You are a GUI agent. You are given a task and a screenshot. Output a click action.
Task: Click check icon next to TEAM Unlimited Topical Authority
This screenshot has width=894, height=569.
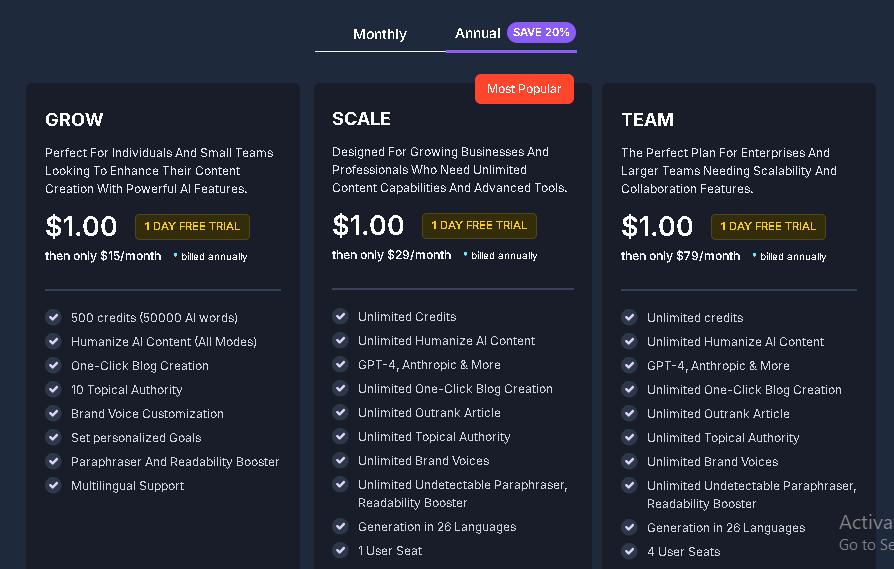(x=629, y=437)
